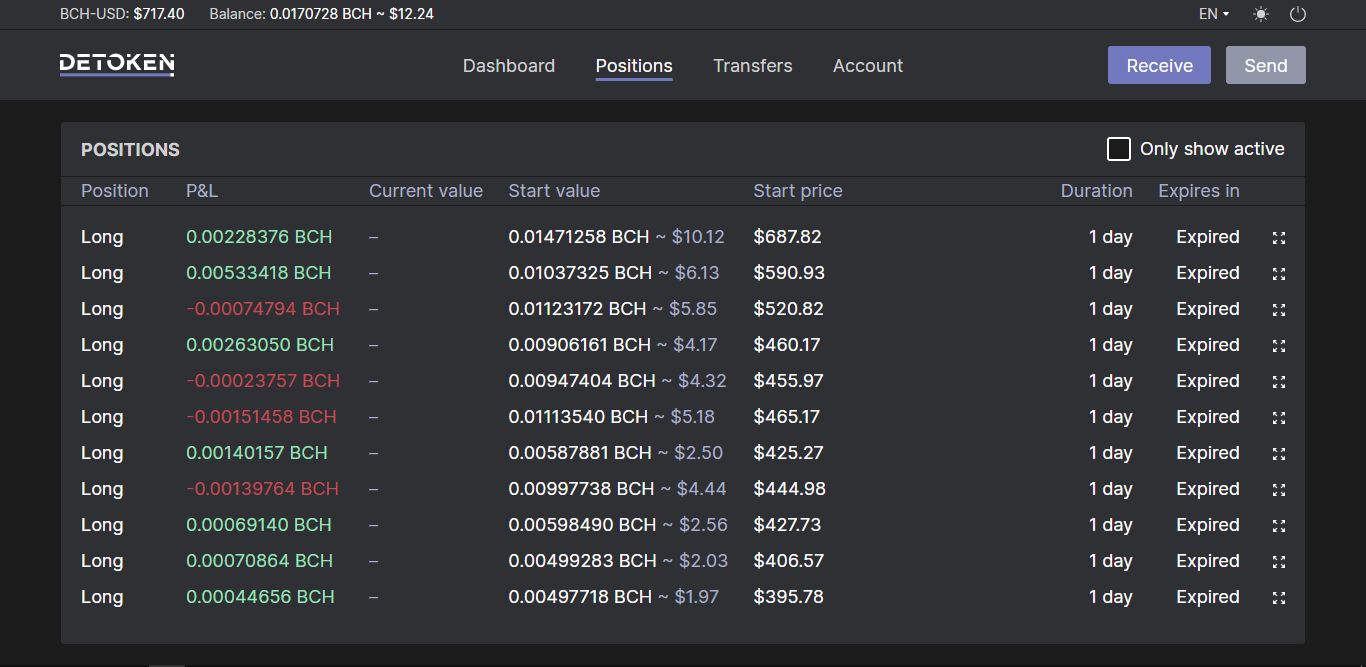Expand details for the $590.93 position

click(1278, 274)
